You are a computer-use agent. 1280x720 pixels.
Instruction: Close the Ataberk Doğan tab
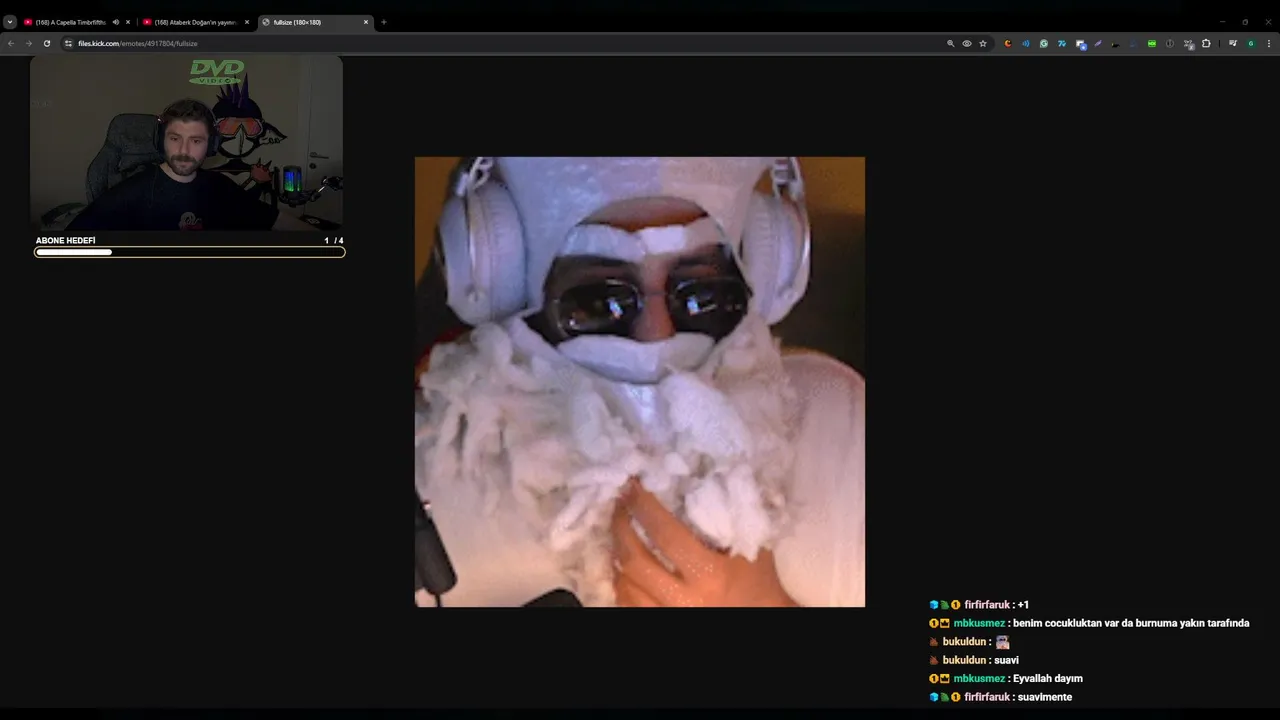point(247,22)
